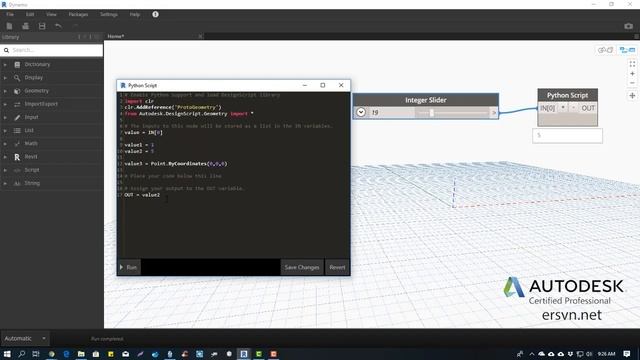Viewport: 640px width, 360px height.
Task: Open the View menu
Action: 51,14
